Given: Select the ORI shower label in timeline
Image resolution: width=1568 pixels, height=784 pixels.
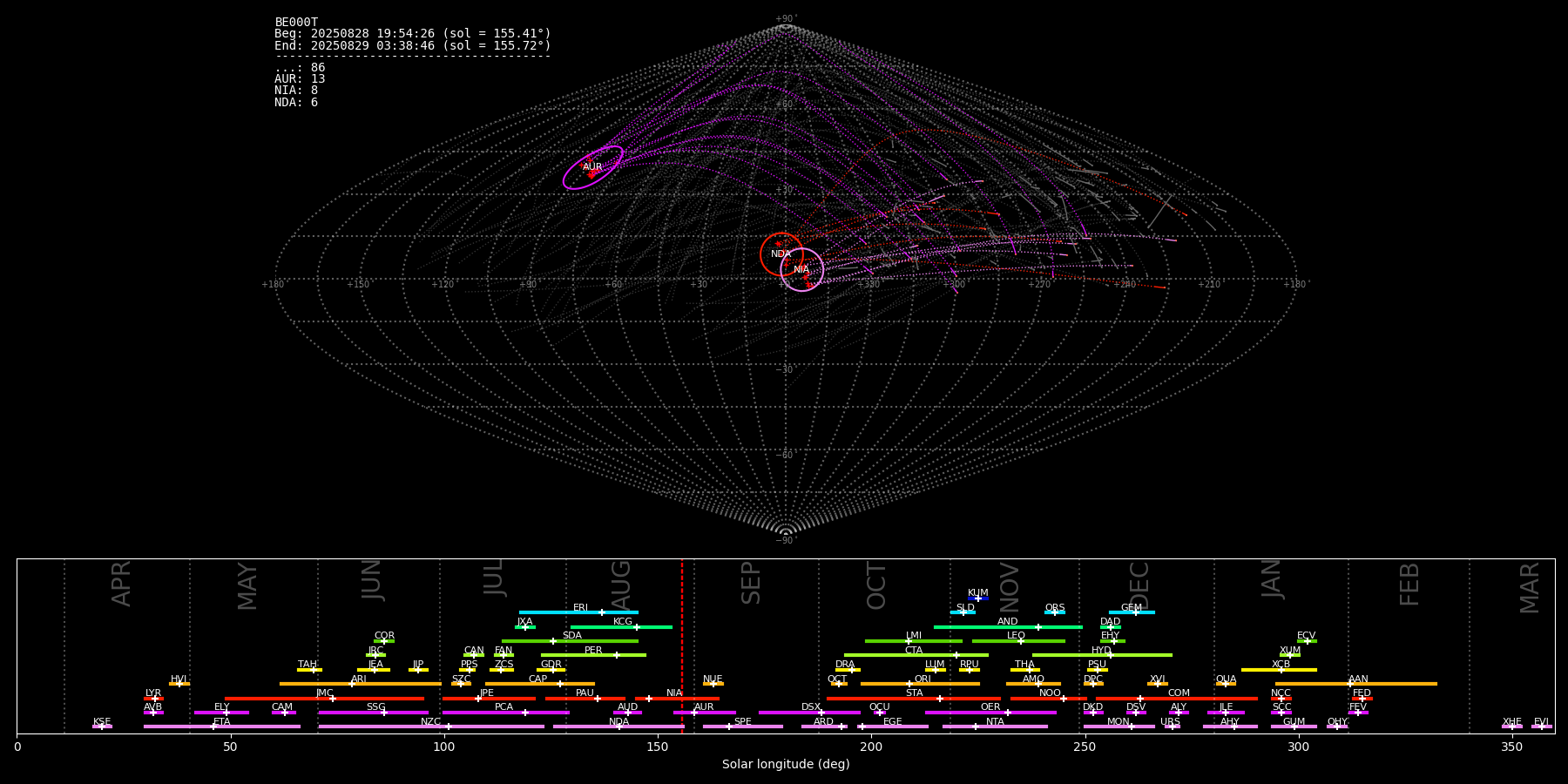Looking at the screenshot, I should (x=923, y=679).
